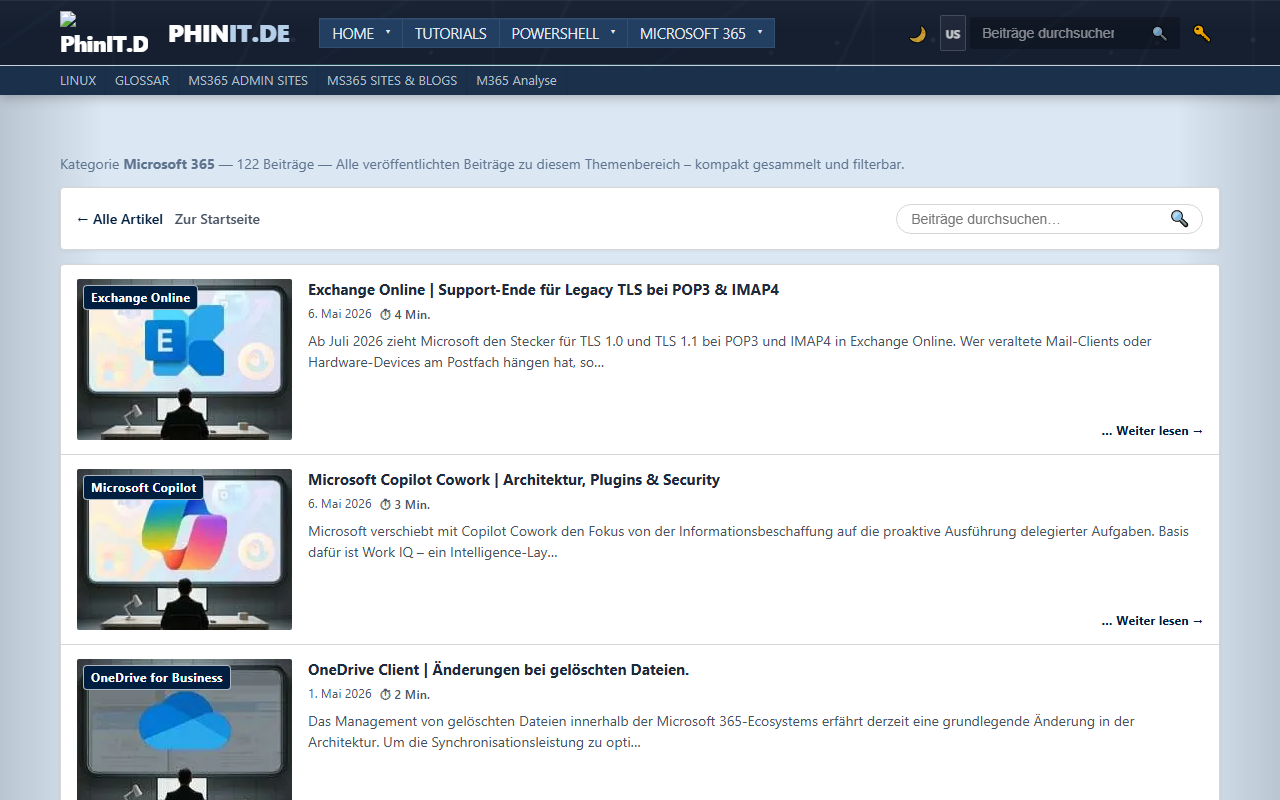
Task: Click the 'Kategorie Microsoft 365' heading text
Action: 137,164
